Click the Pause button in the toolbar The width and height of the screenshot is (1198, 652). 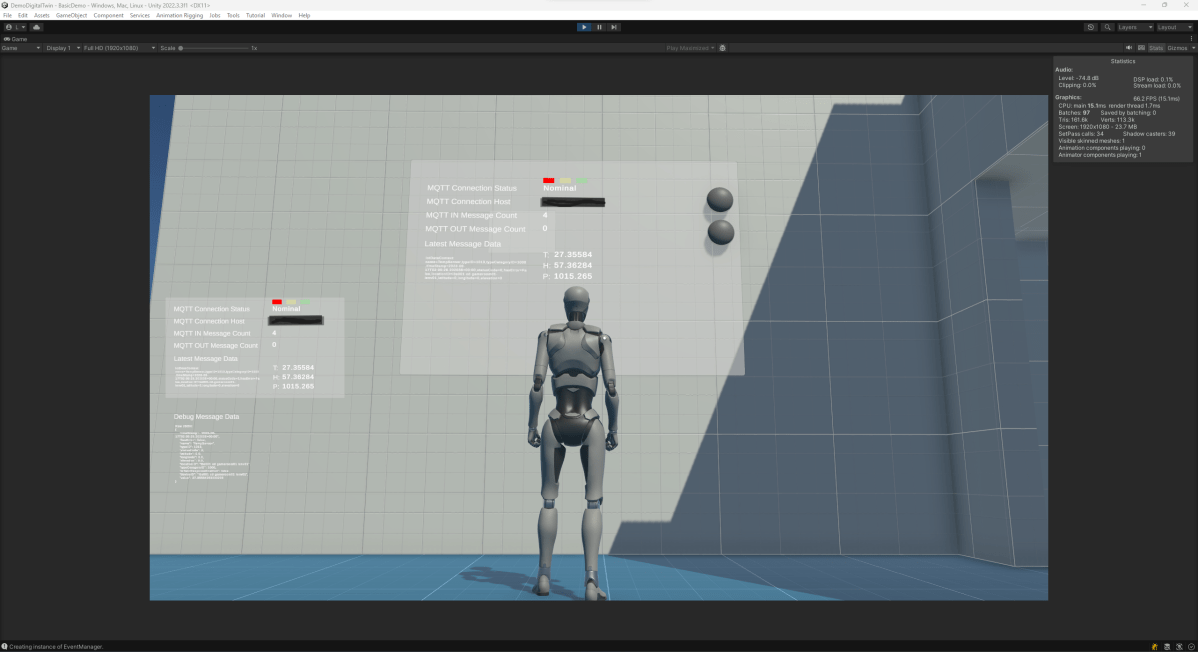[599, 27]
